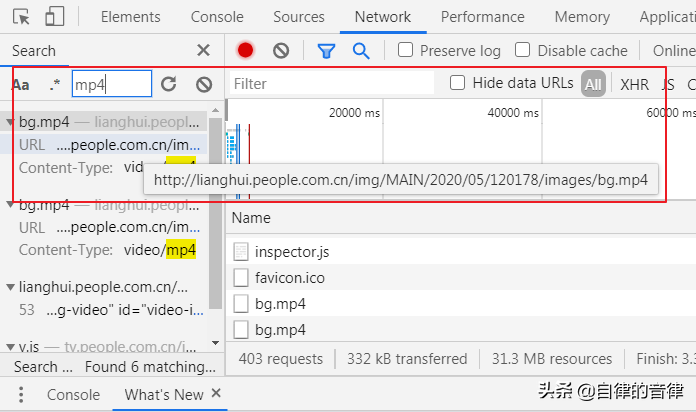Screen dimensions: 696x412
Task: Clear the network log
Action: (281, 50)
